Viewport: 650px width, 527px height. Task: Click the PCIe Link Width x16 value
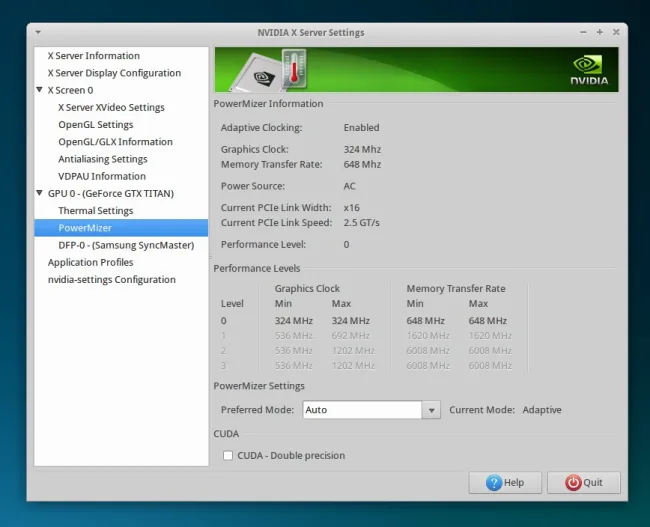352,208
